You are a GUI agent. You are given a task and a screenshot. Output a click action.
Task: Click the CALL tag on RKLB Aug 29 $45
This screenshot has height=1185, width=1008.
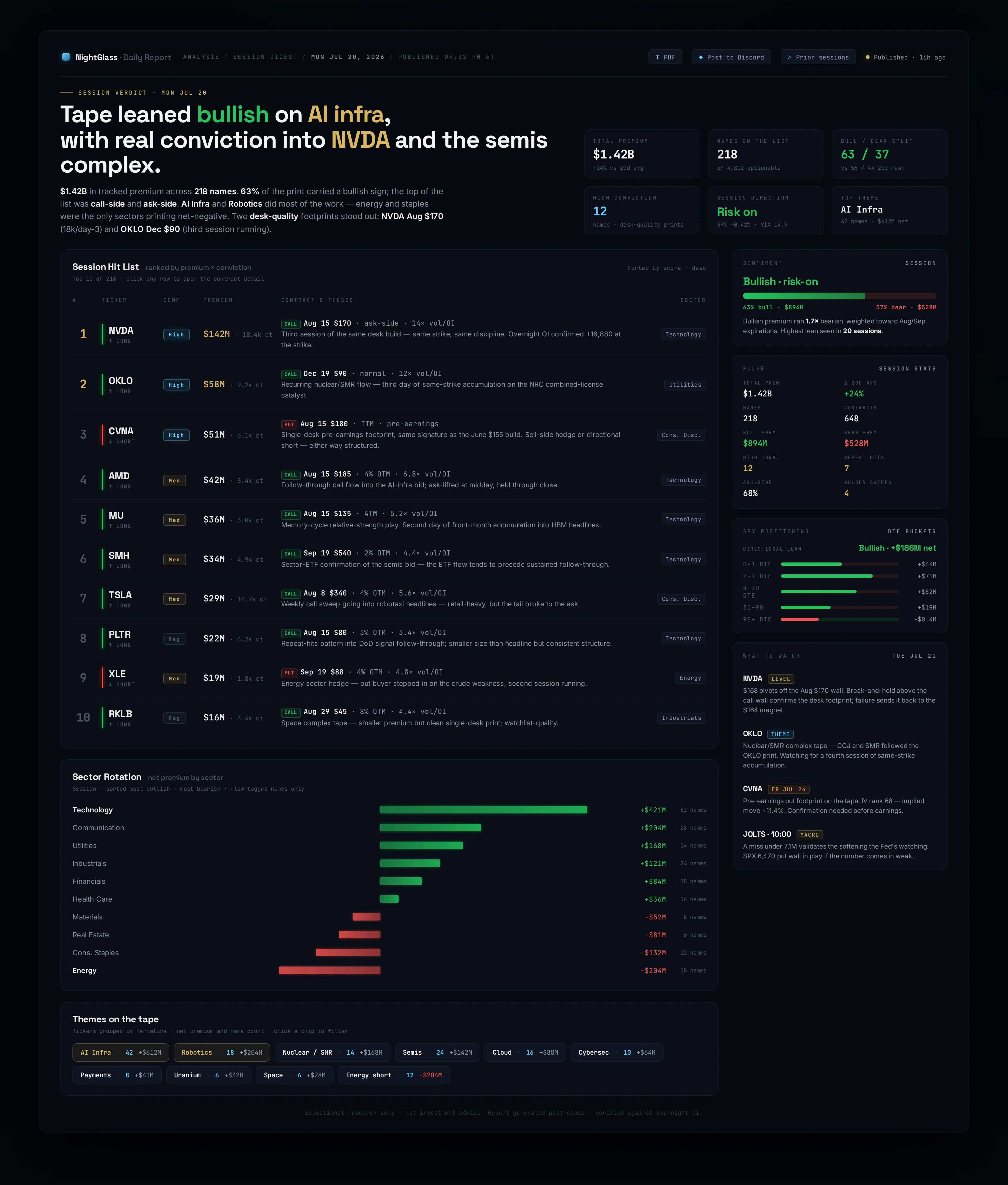tap(290, 712)
